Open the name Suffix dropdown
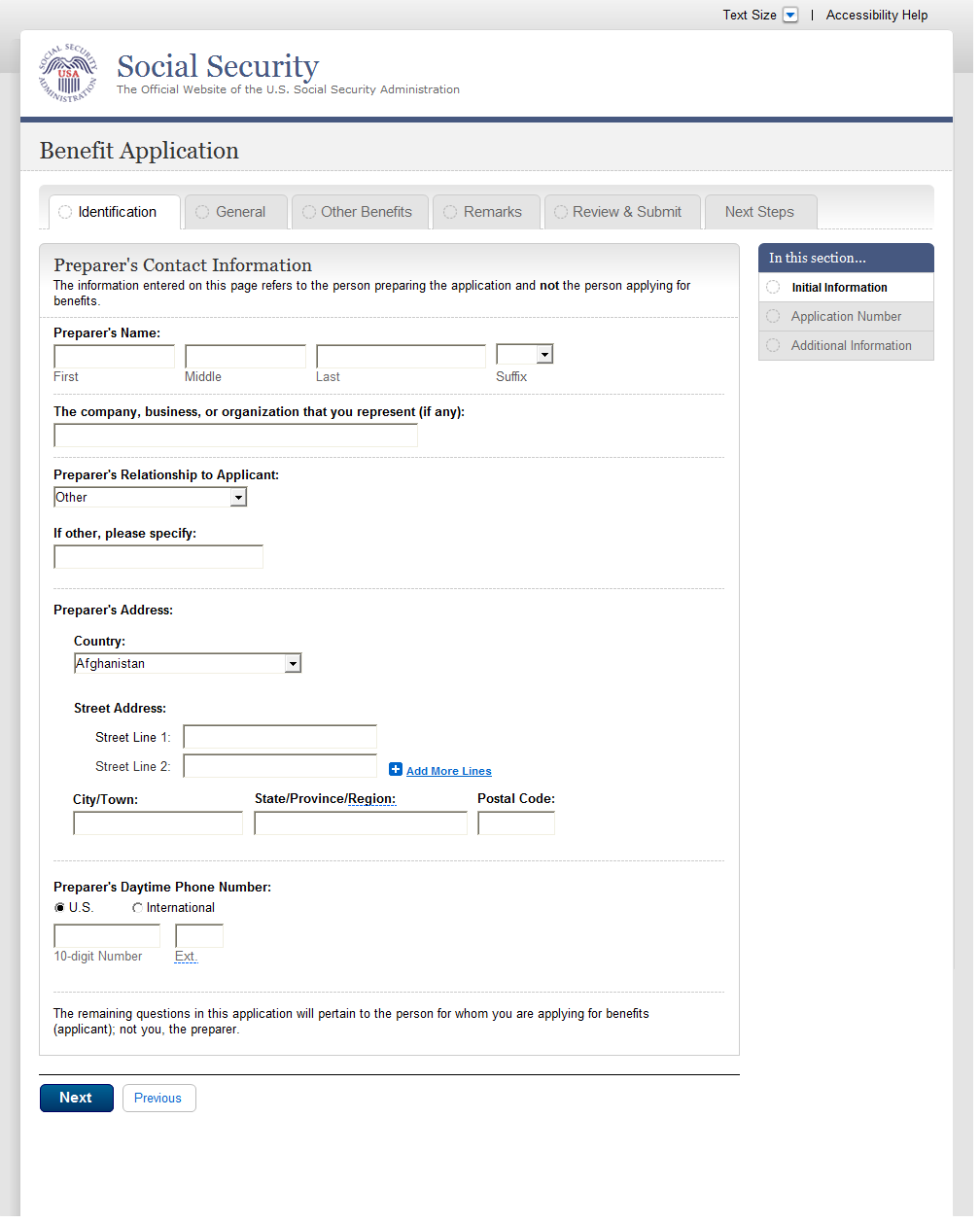The width and height of the screenshot is (980, 1223). point(525,354)
